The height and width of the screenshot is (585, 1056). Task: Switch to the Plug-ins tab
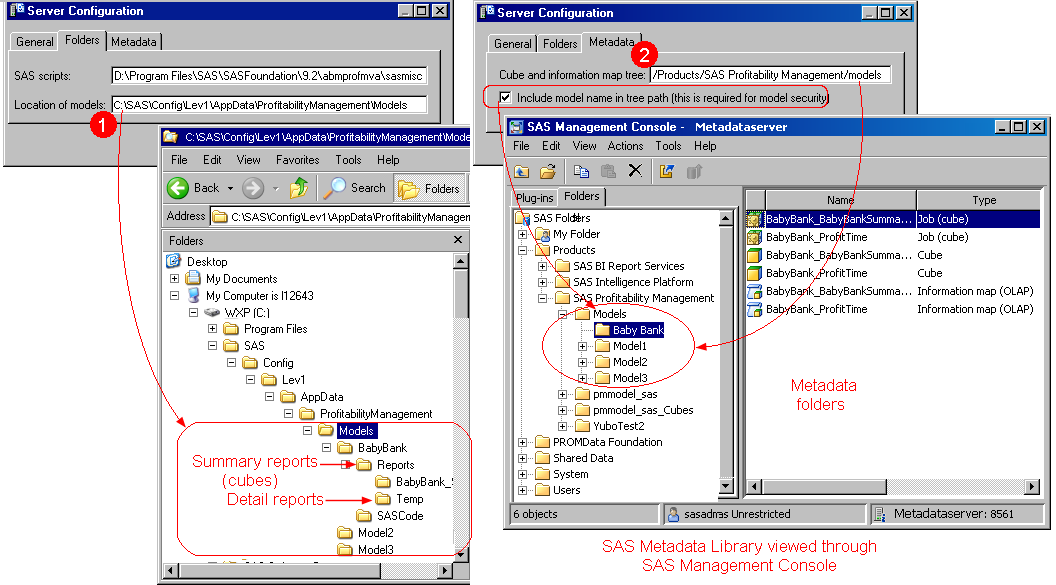click(534, 198)
